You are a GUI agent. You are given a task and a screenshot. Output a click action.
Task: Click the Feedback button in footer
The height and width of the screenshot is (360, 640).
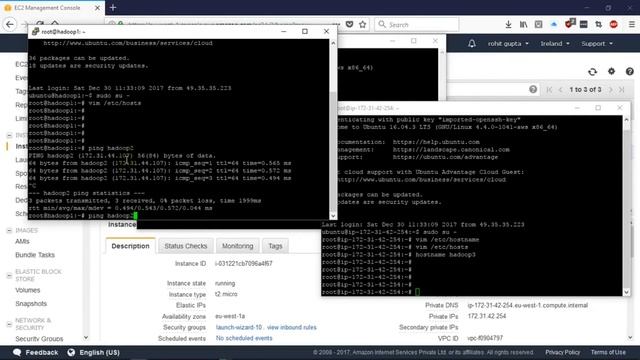tap(36, 352)
